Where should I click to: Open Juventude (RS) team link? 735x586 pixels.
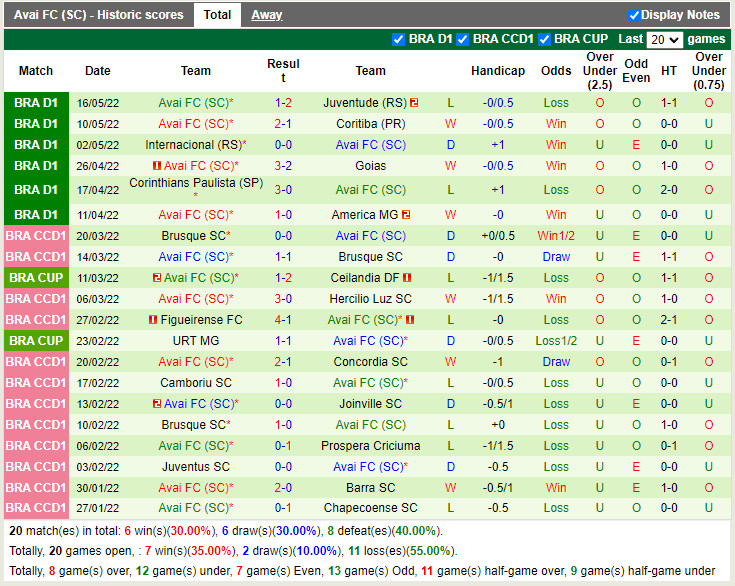click(365, 103)
